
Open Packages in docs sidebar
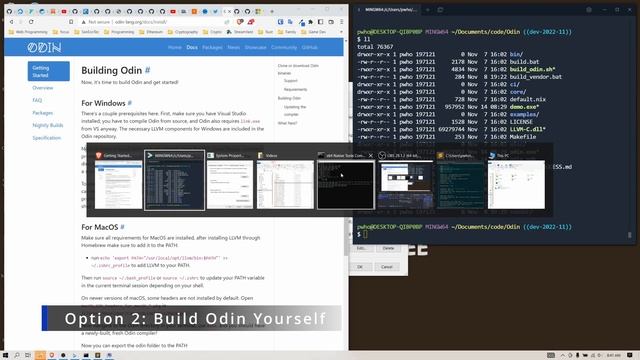(43, 113)
